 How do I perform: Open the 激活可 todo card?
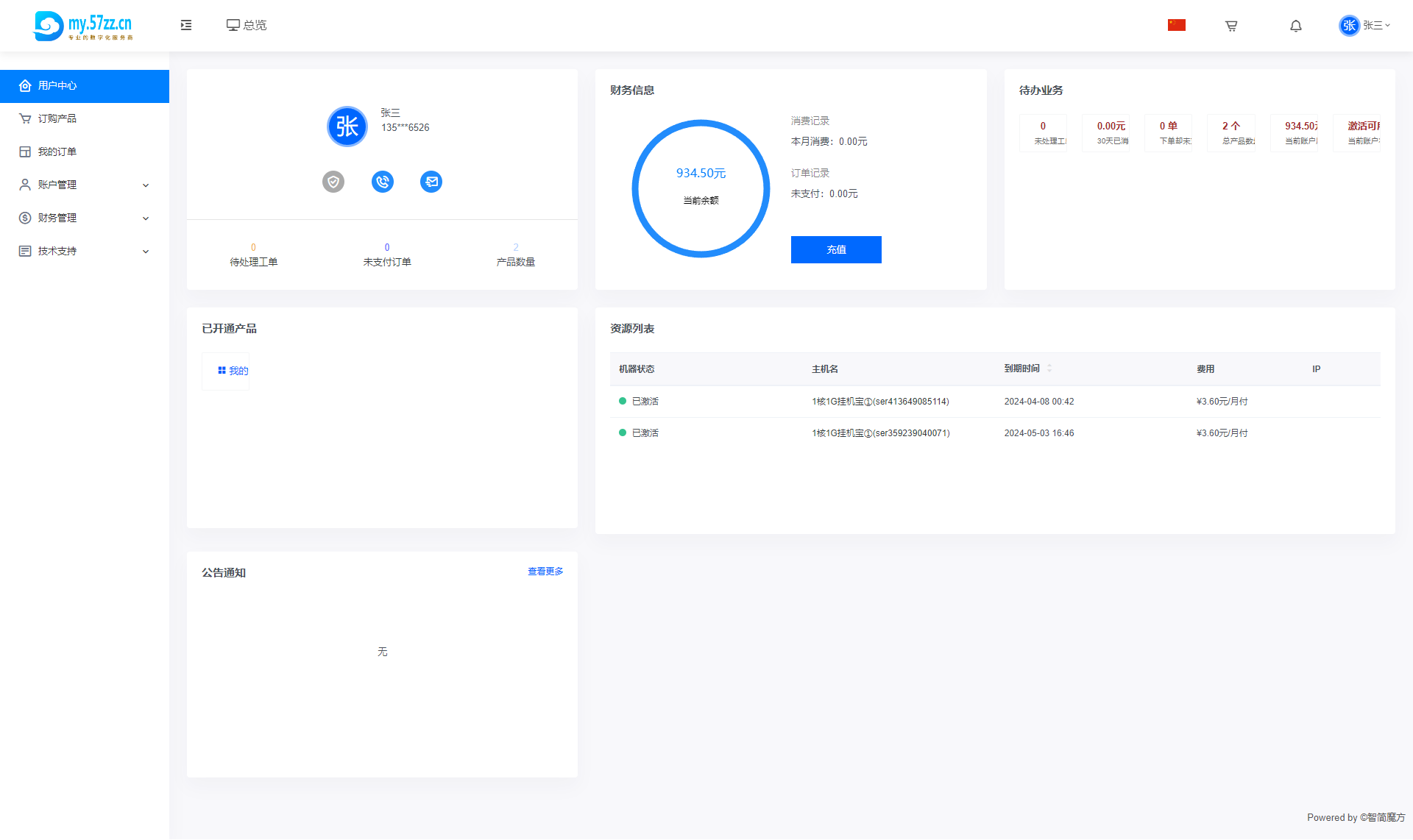click(1357, 133)
